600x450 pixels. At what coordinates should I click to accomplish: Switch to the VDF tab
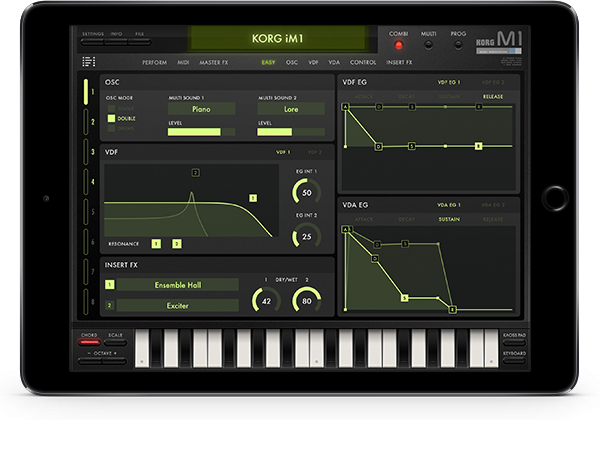click(313, 62)
